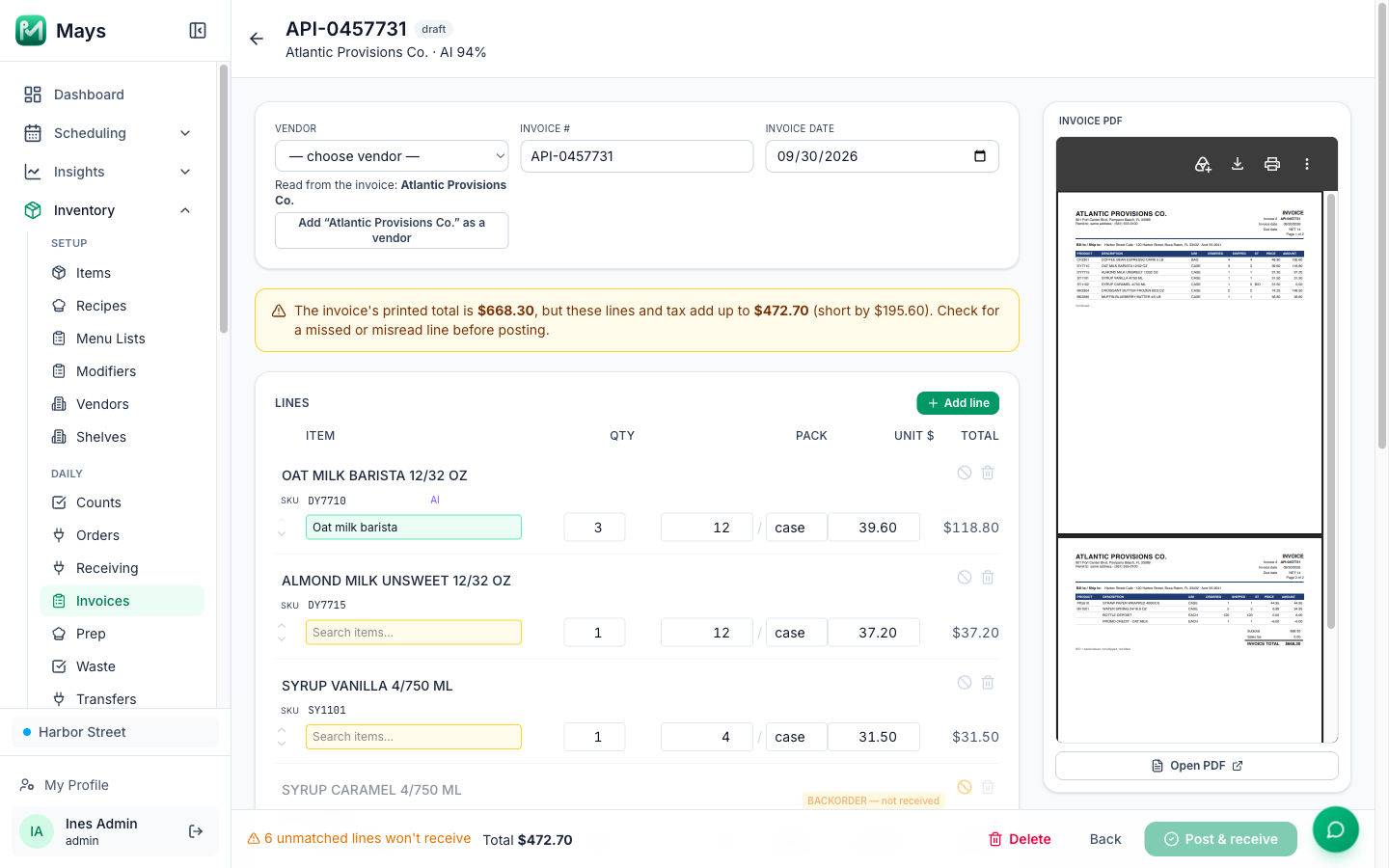
Task: Collapse the sidebar using the panel icon
Action: tap(198, 31)
